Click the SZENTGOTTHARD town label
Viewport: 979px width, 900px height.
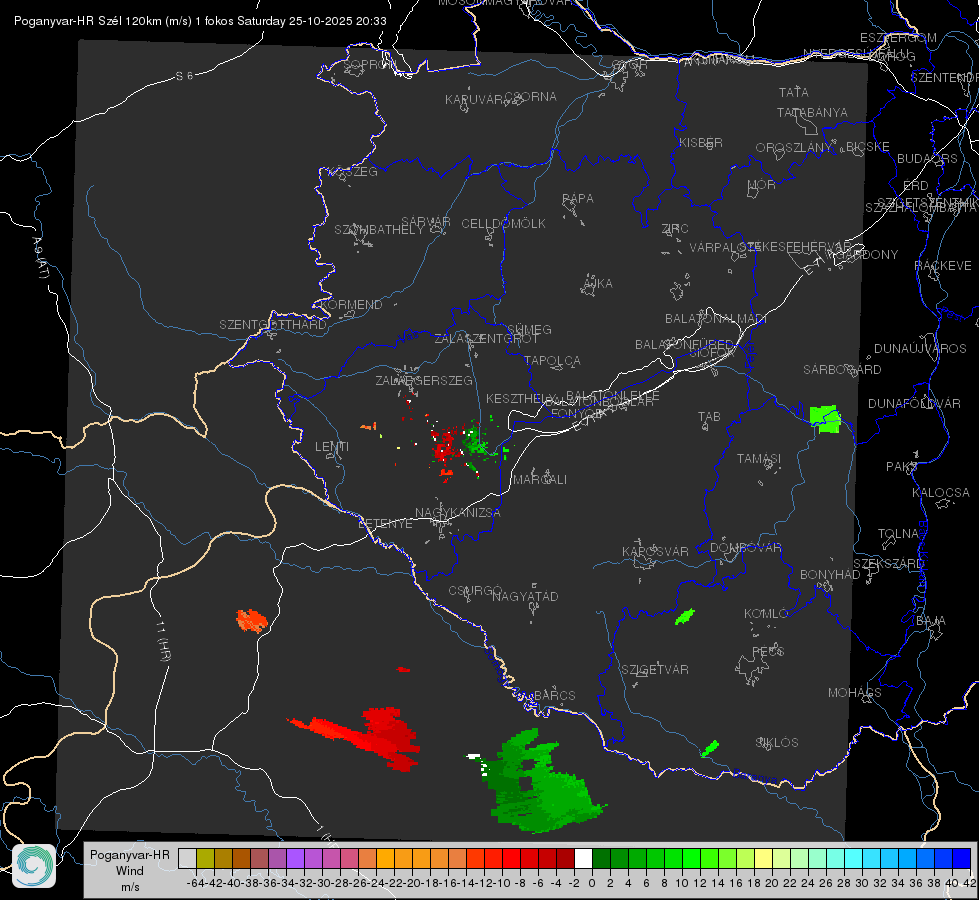pos(273,325)
